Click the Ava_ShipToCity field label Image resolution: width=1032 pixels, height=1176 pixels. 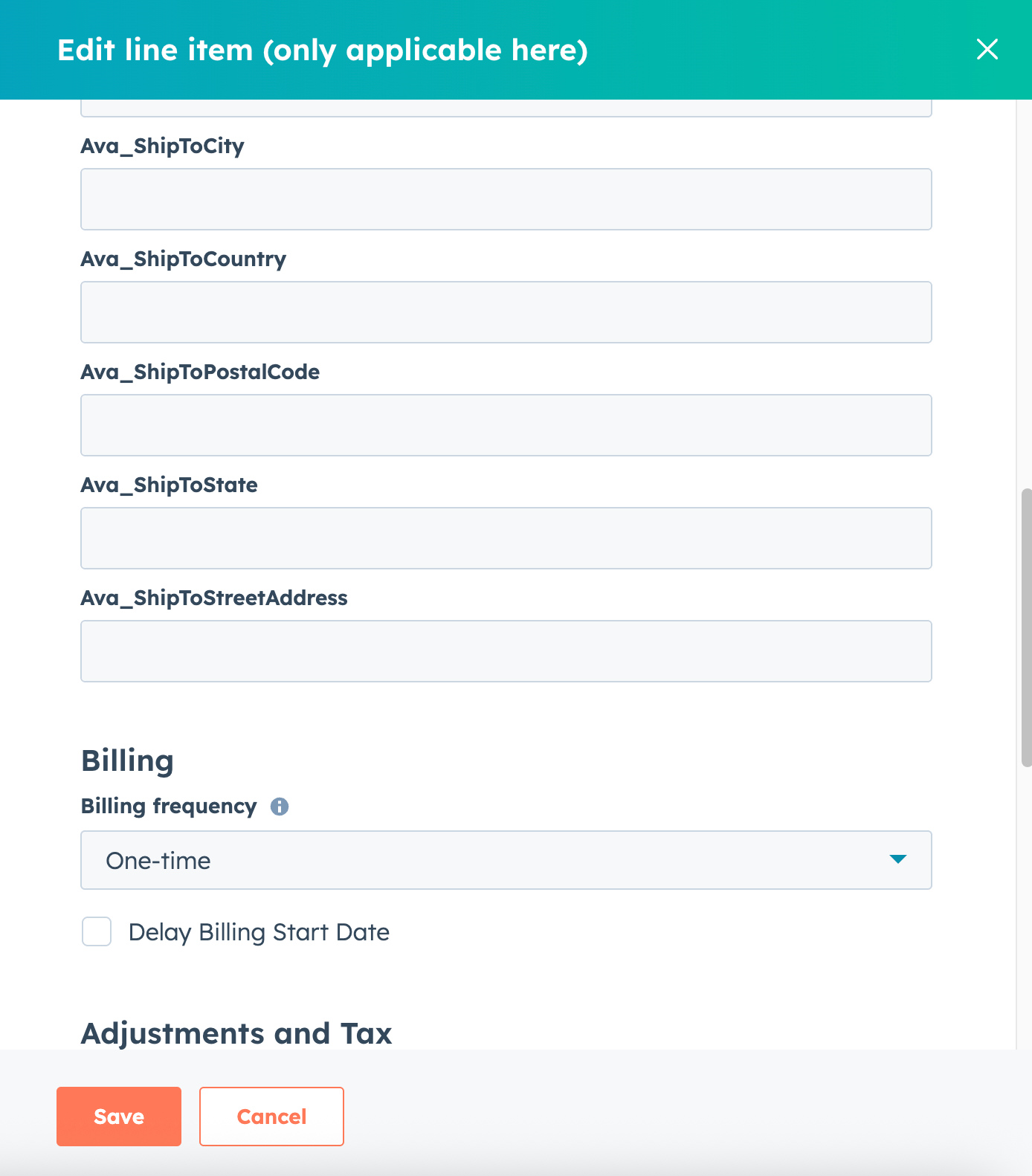click(x=162, y=146)
